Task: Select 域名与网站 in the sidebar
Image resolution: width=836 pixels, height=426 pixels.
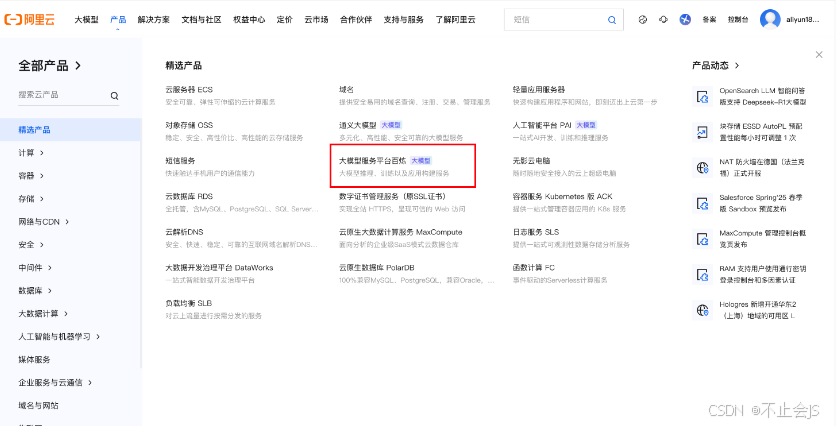Action: tap(38, 405)
